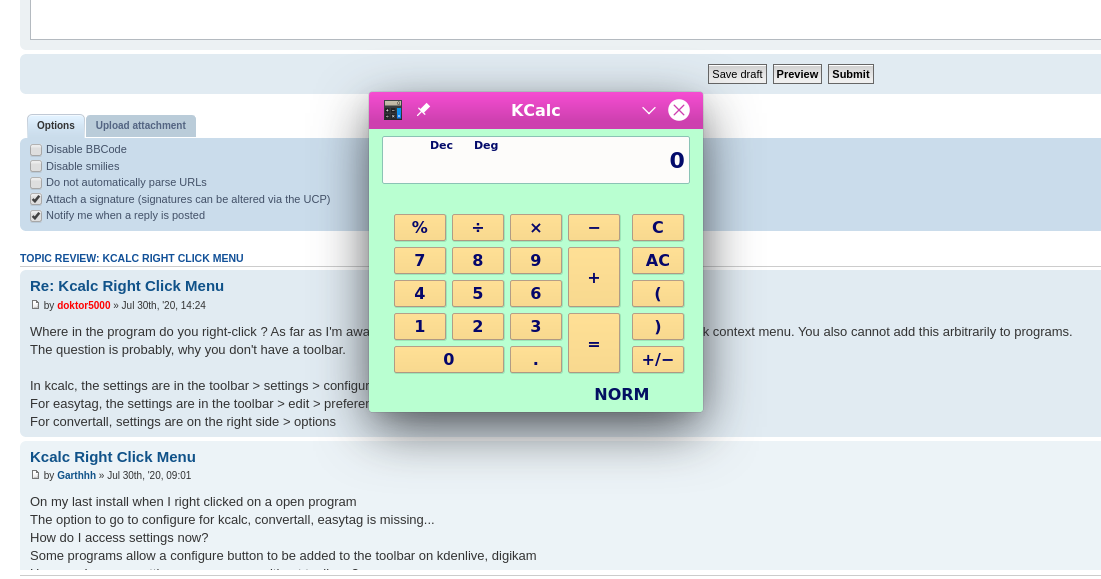Image resolution: width=1101 pixels, height=579 pixels.
Task: Click inside the message text area
Action: point(565,20)
